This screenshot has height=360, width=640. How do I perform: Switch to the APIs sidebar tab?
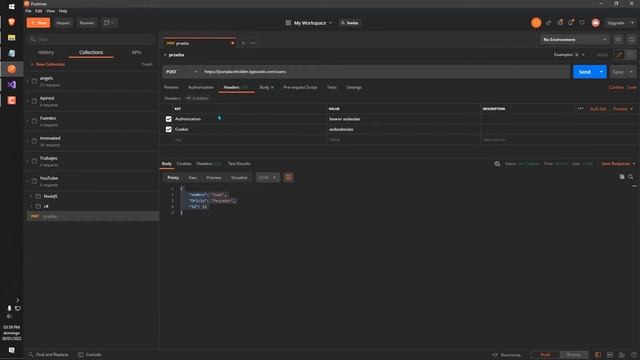tap(136, 52)
